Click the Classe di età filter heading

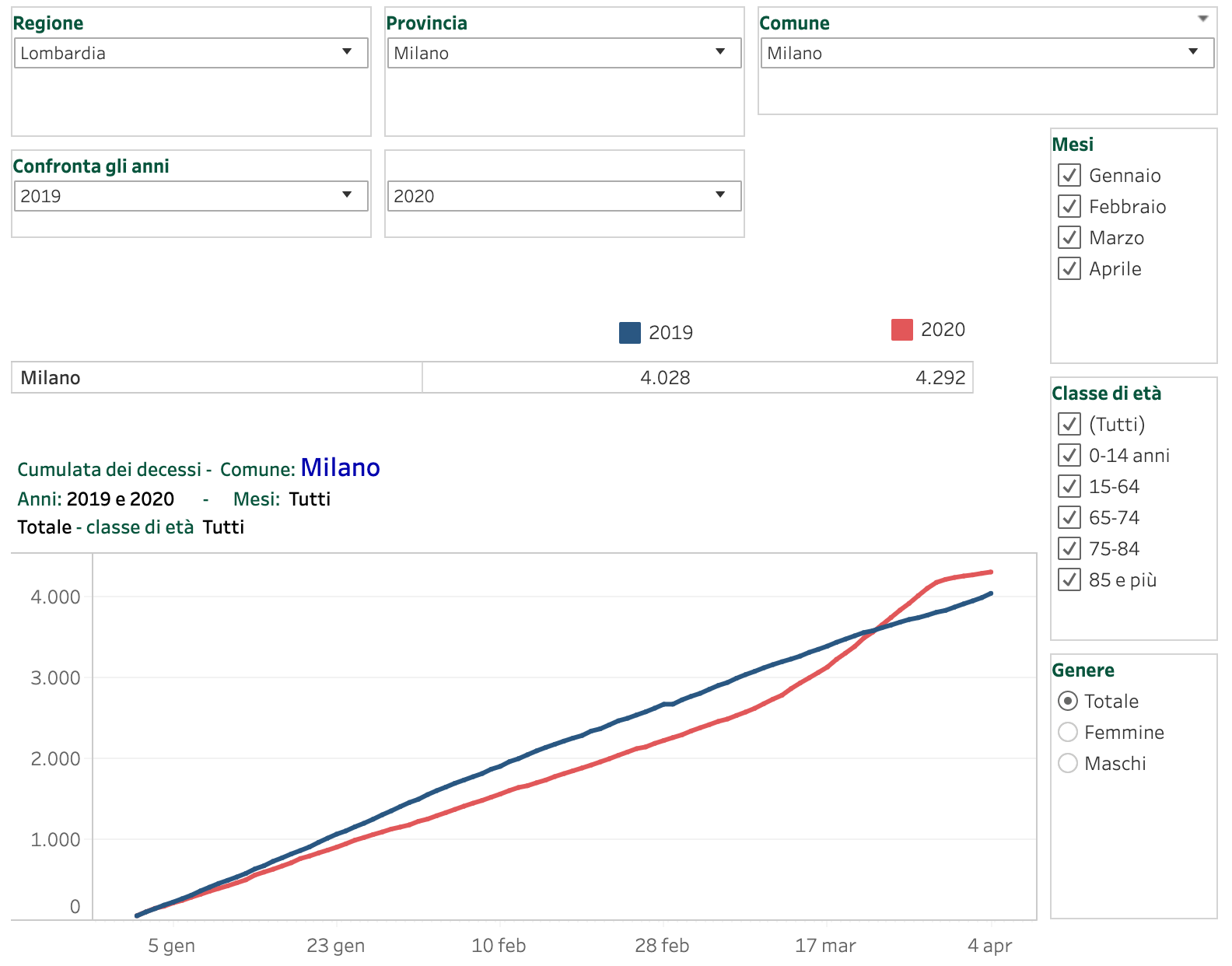tap(1106, 394)
